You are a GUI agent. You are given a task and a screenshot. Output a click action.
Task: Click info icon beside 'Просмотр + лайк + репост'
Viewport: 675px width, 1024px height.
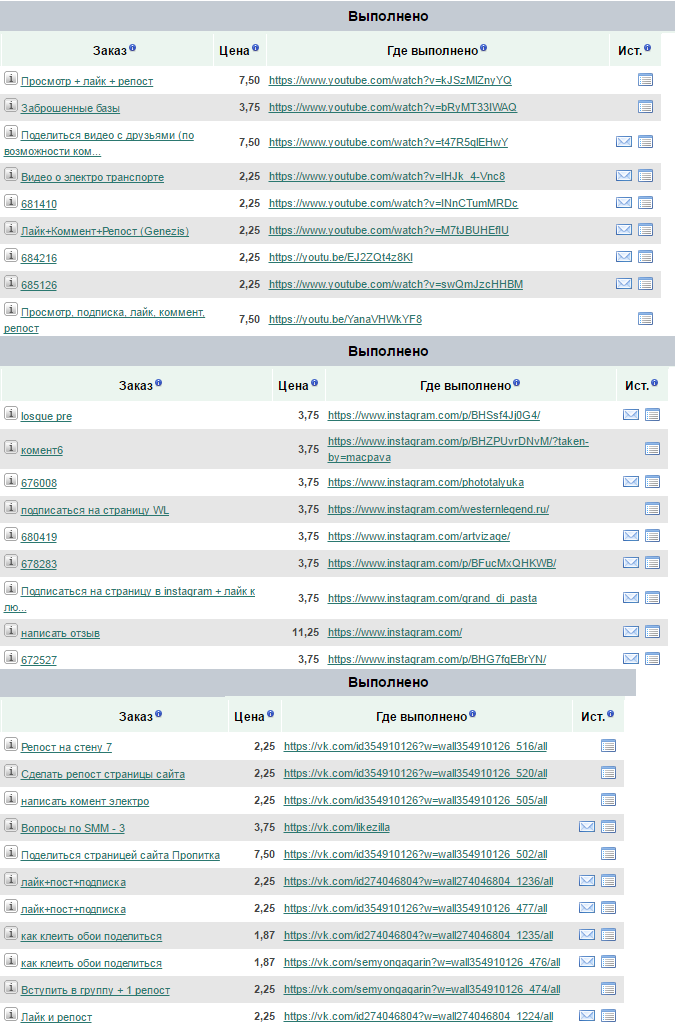(x=10, y=78)
